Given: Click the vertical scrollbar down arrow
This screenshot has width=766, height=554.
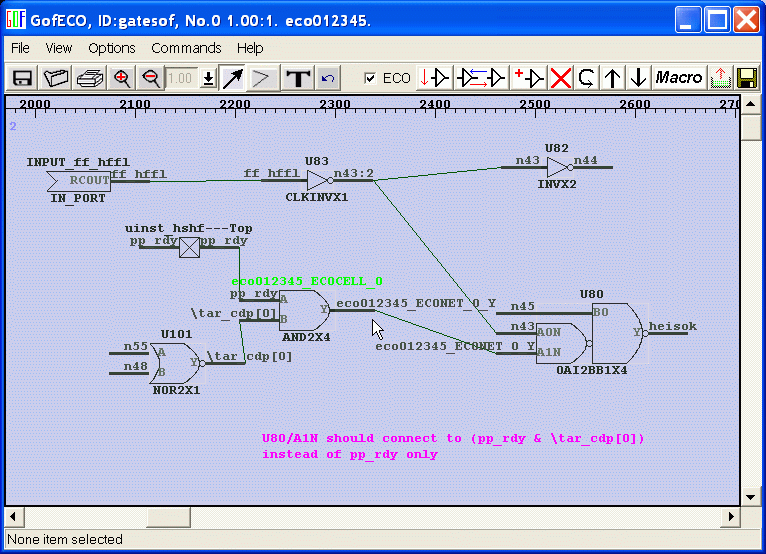Looking at the screenshot, I should pos(752,496).
